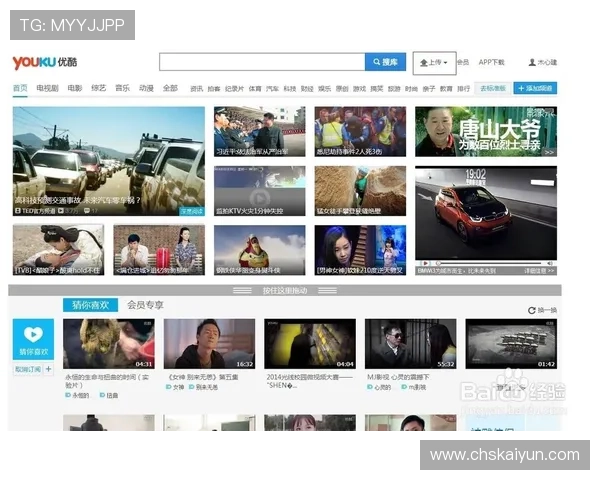
Task: Open the 上传 upload dropdown
Action: pyautogui.click(x=434, y=63)
